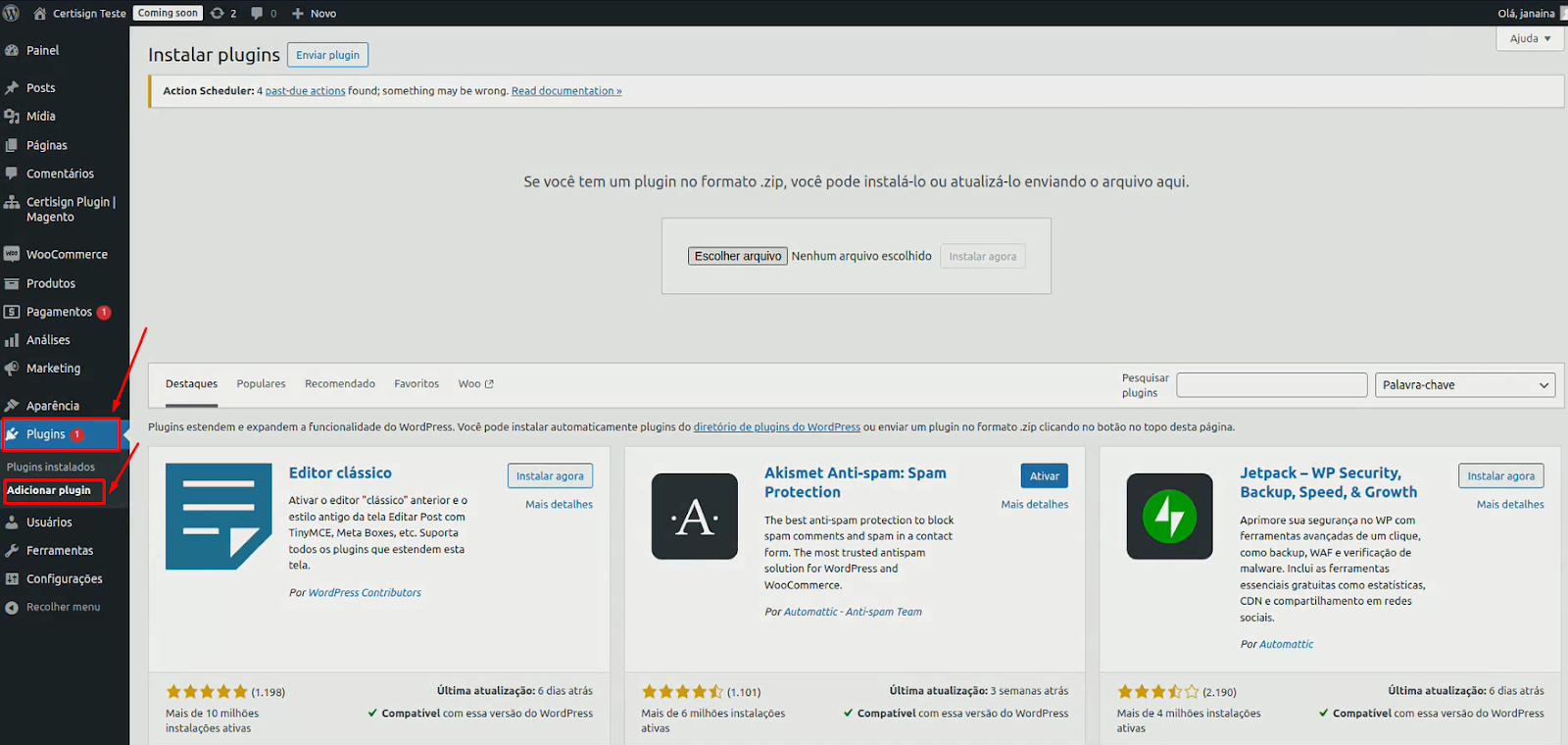The image size is (1568, 745).
Task: Expand the Ajuda help dropdown
Action: [x=1530, y=38]
